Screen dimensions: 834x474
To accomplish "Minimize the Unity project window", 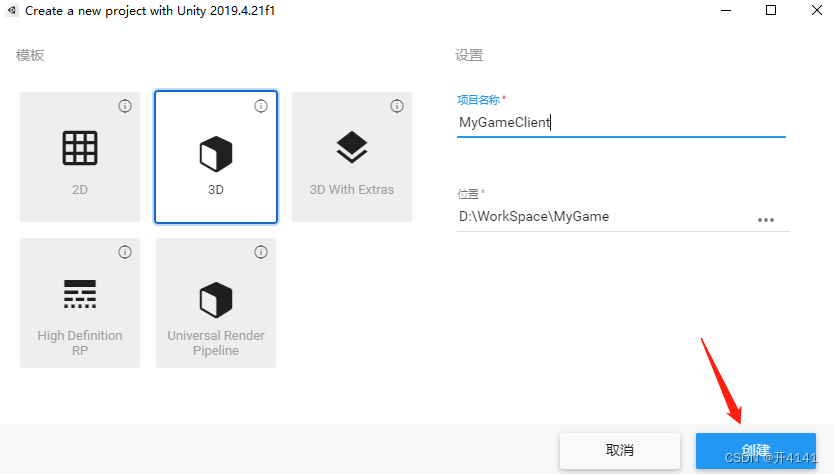I will 726,10.
